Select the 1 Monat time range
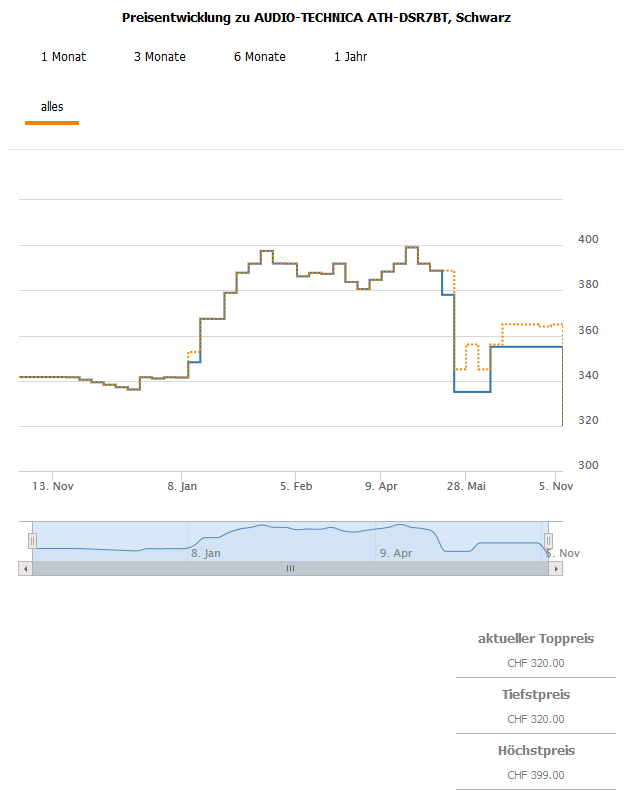The image size is (629, 801). [63, 57]
